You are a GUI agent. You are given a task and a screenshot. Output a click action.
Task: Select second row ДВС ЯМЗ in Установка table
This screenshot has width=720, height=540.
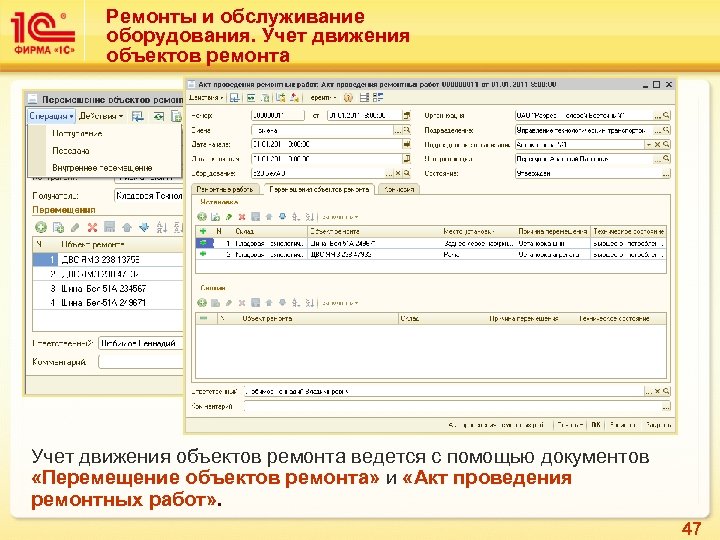click(x=431, y=254)
